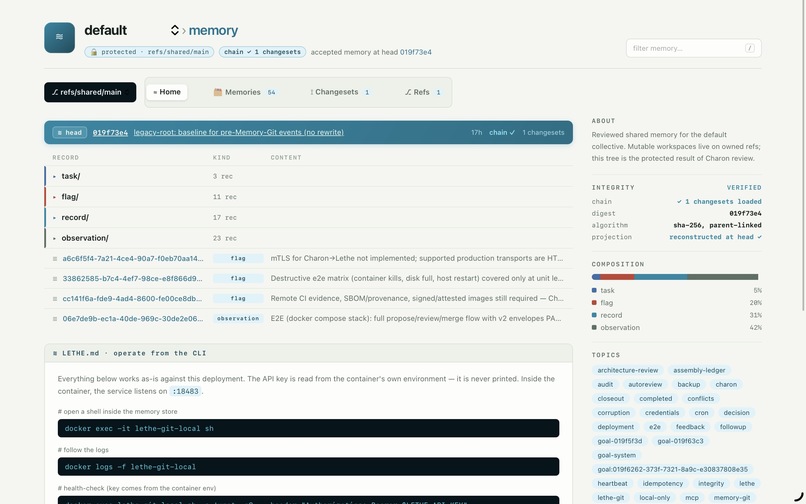Open record cc141f6a-fde9-4ad4 link
Viewport: 806px width, 504px height.
click(x=132, y=298)
